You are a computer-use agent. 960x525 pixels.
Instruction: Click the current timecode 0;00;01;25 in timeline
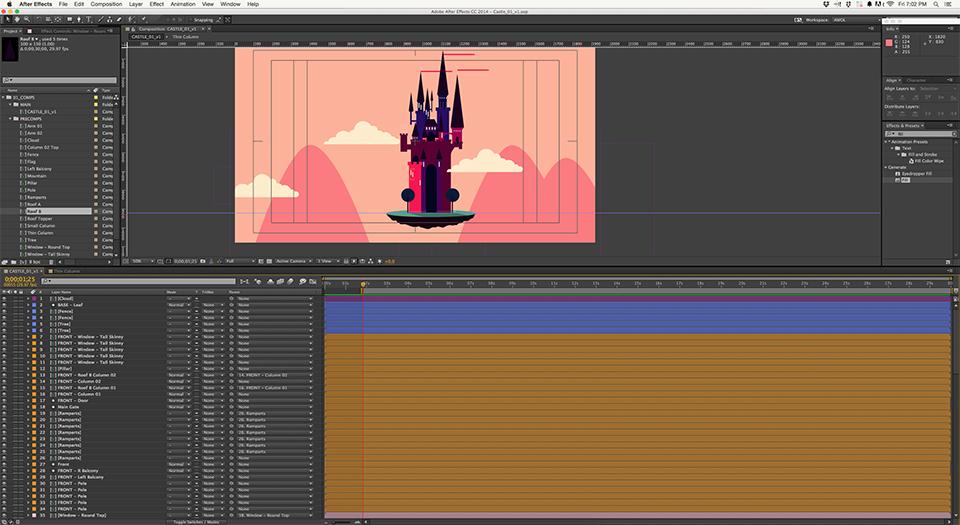pyautogui.click(x=20, y=279)
